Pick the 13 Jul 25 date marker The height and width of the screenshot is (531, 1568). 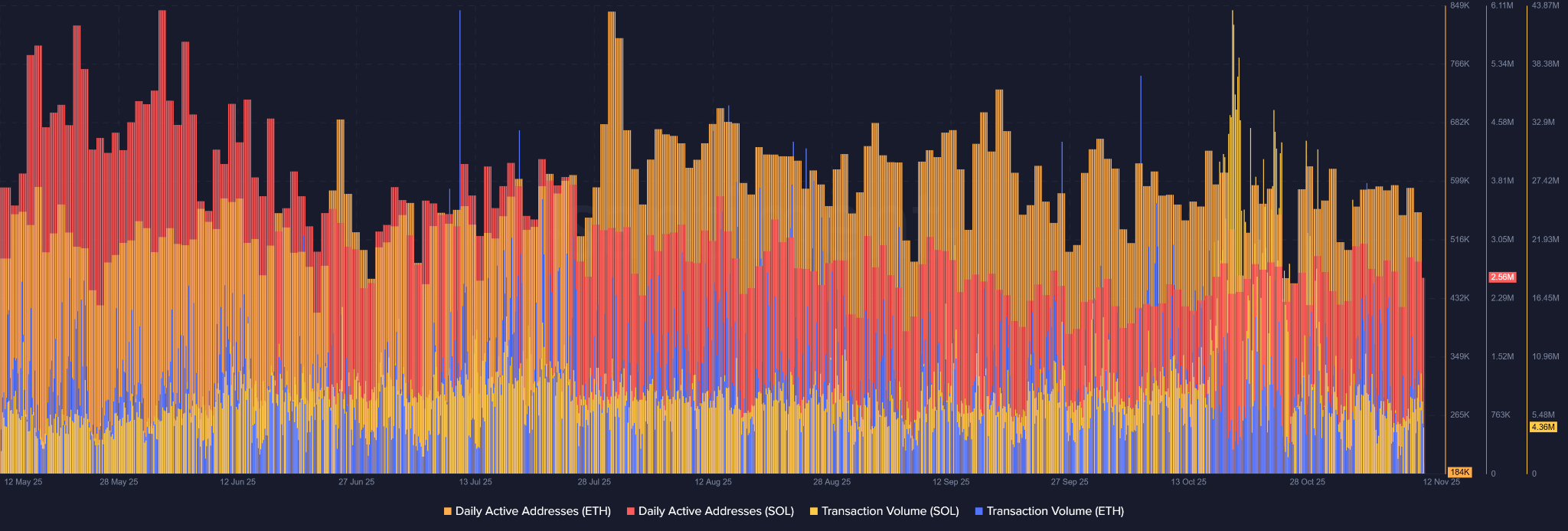[475, 482]
